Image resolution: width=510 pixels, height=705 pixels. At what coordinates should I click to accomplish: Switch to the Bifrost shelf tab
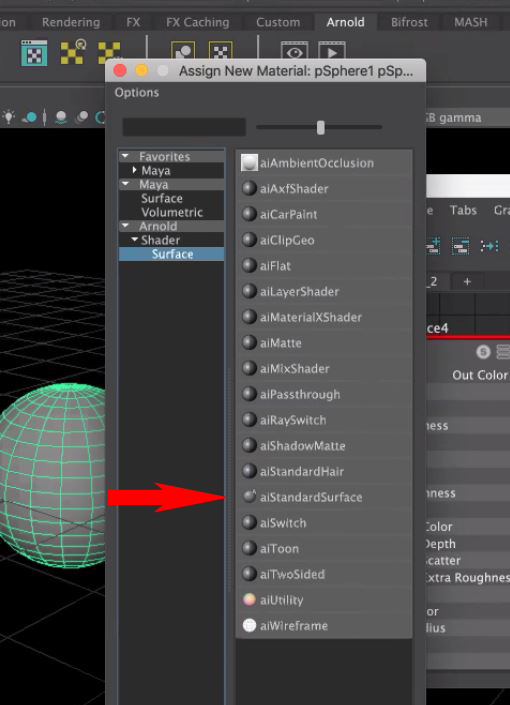(x=409, y=22)
